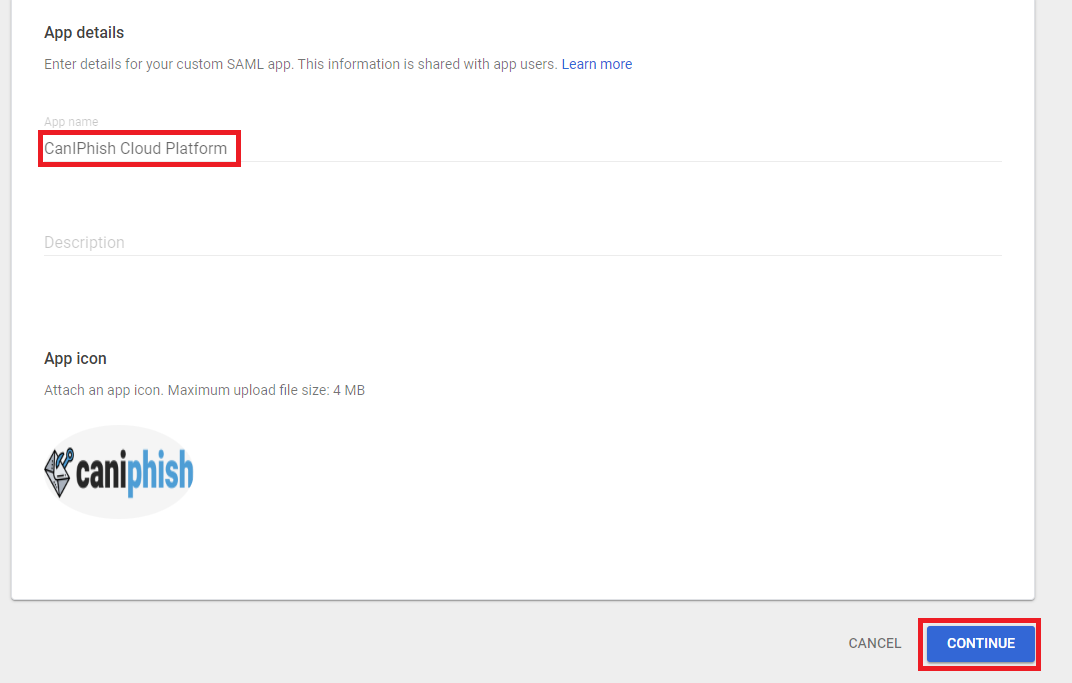Screen dimensions: 1072x683
Task: Select the App details heading text
Action: point(84,33)
